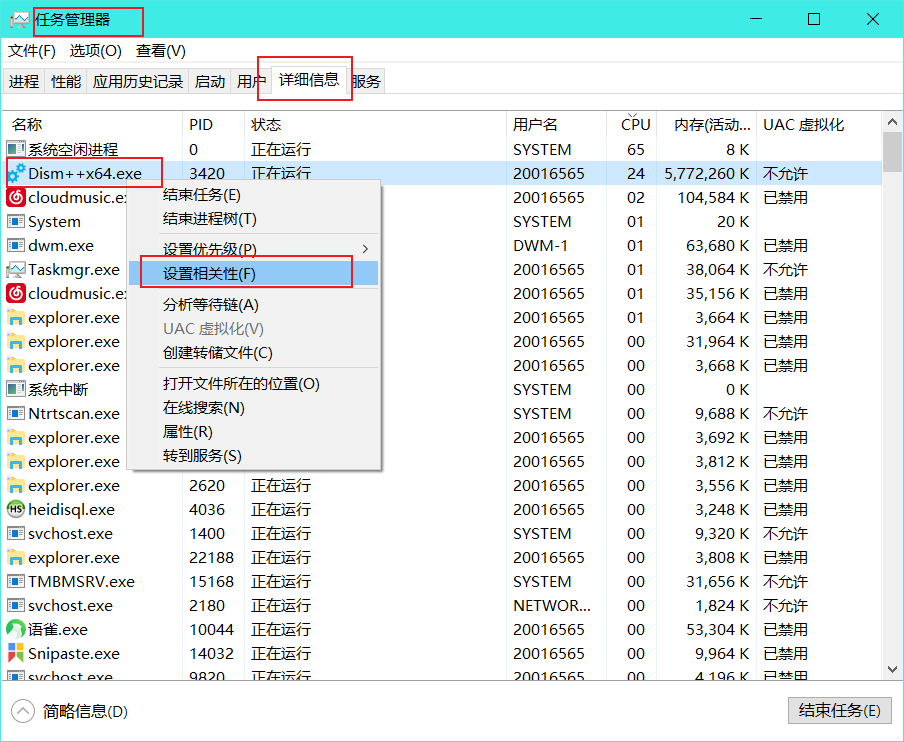This screenshot has height=742, width=904.
Task: Switch to the 进程 tab
Action: 24,81
